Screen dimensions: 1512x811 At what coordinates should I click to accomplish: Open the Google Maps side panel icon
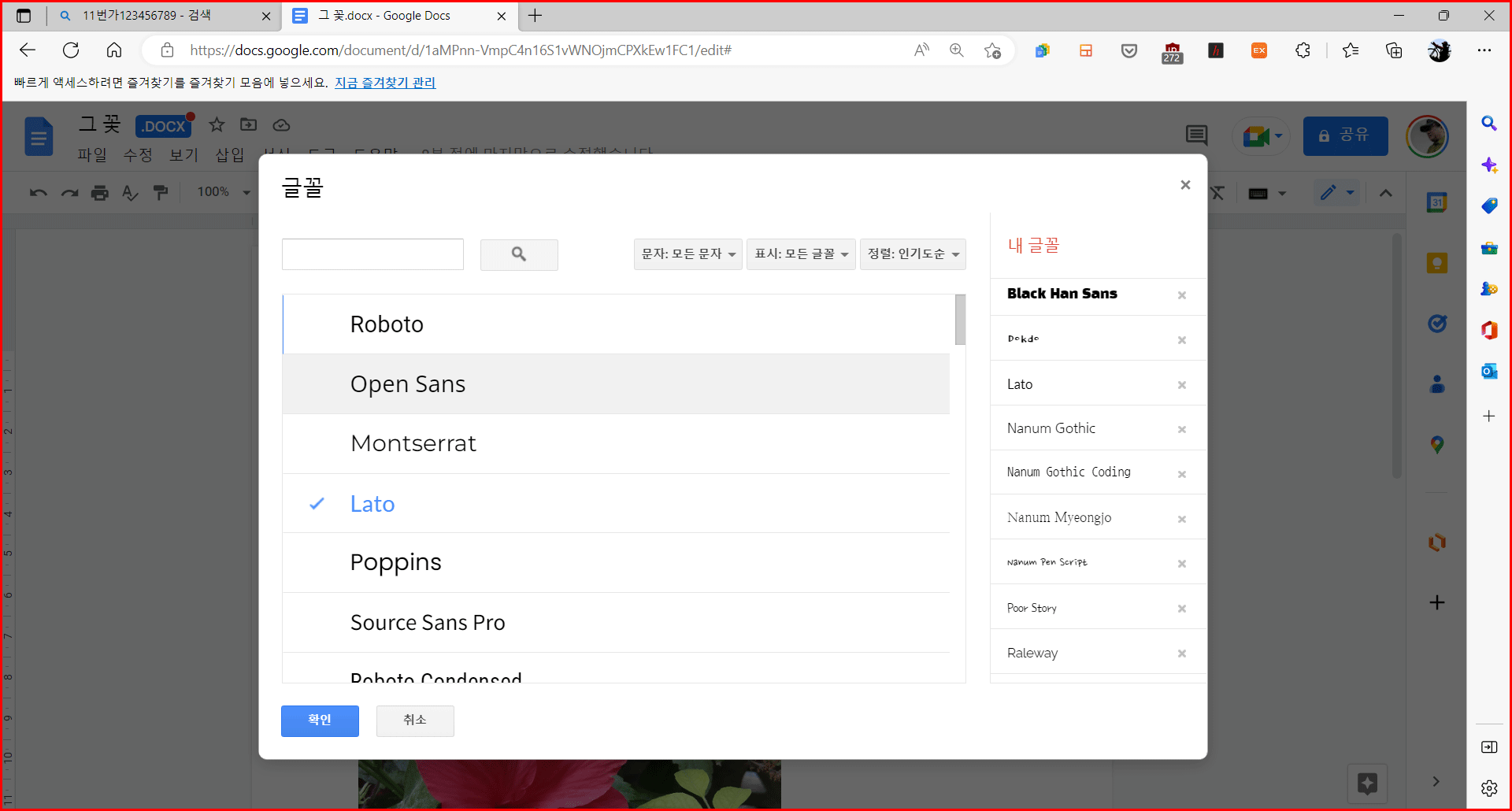pyautogui.click(x=1437, y=445)
